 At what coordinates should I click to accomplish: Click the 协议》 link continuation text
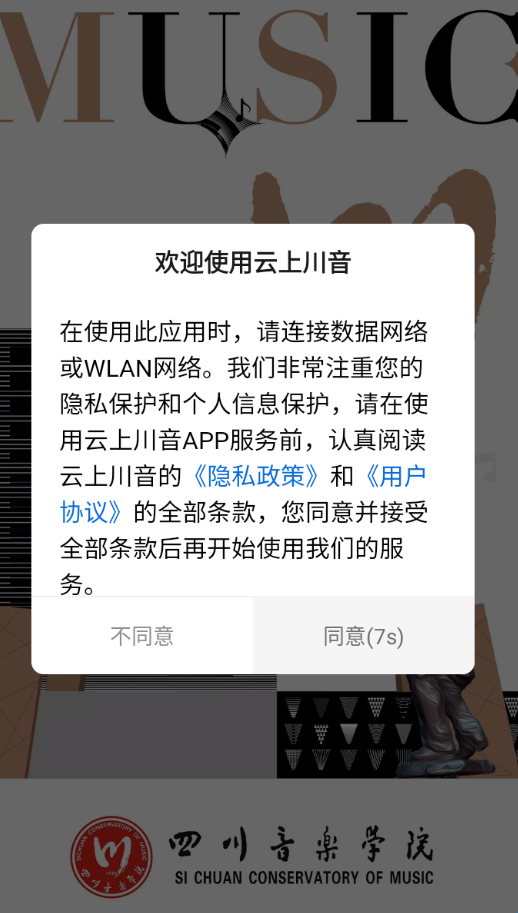coord(92,512)
